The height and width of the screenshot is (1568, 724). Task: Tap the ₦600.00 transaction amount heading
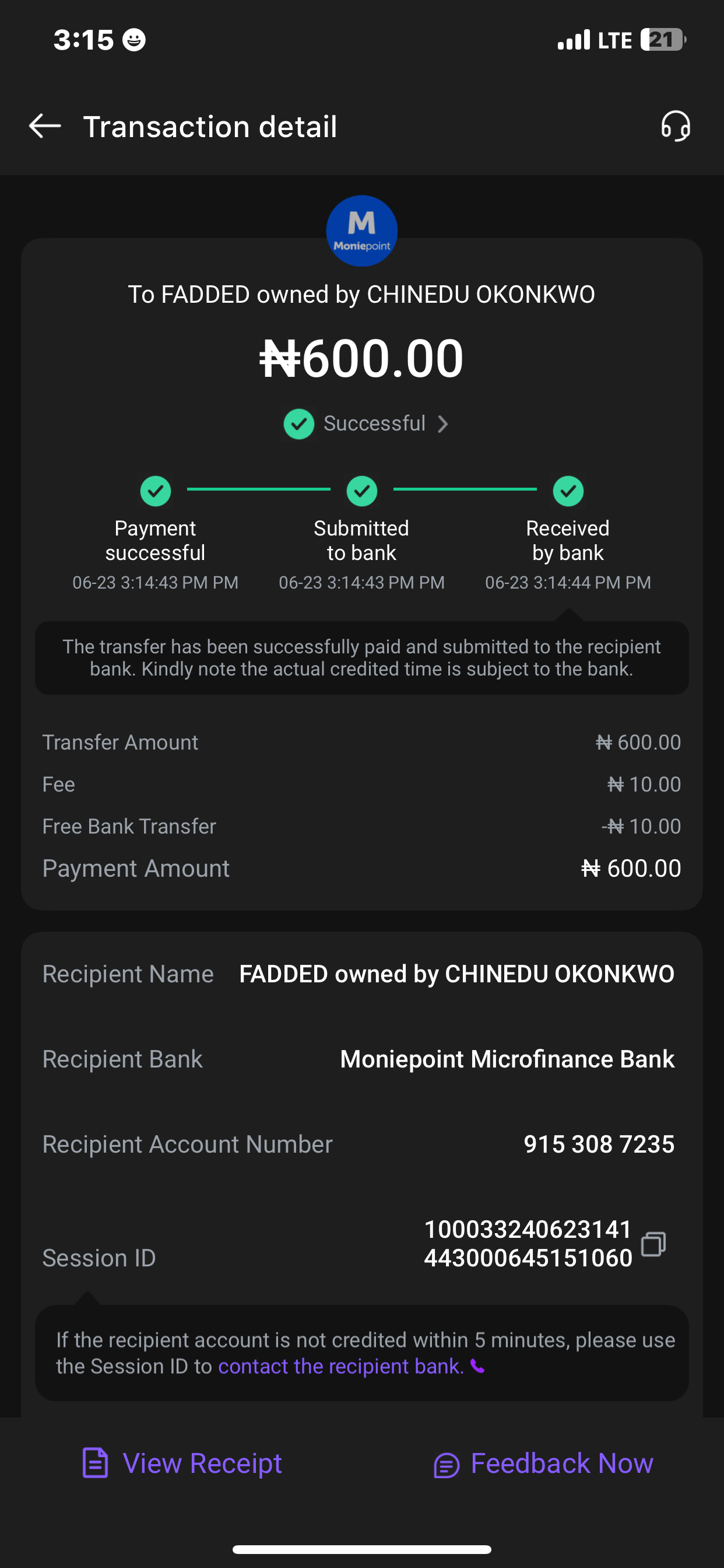coord(361,358)
